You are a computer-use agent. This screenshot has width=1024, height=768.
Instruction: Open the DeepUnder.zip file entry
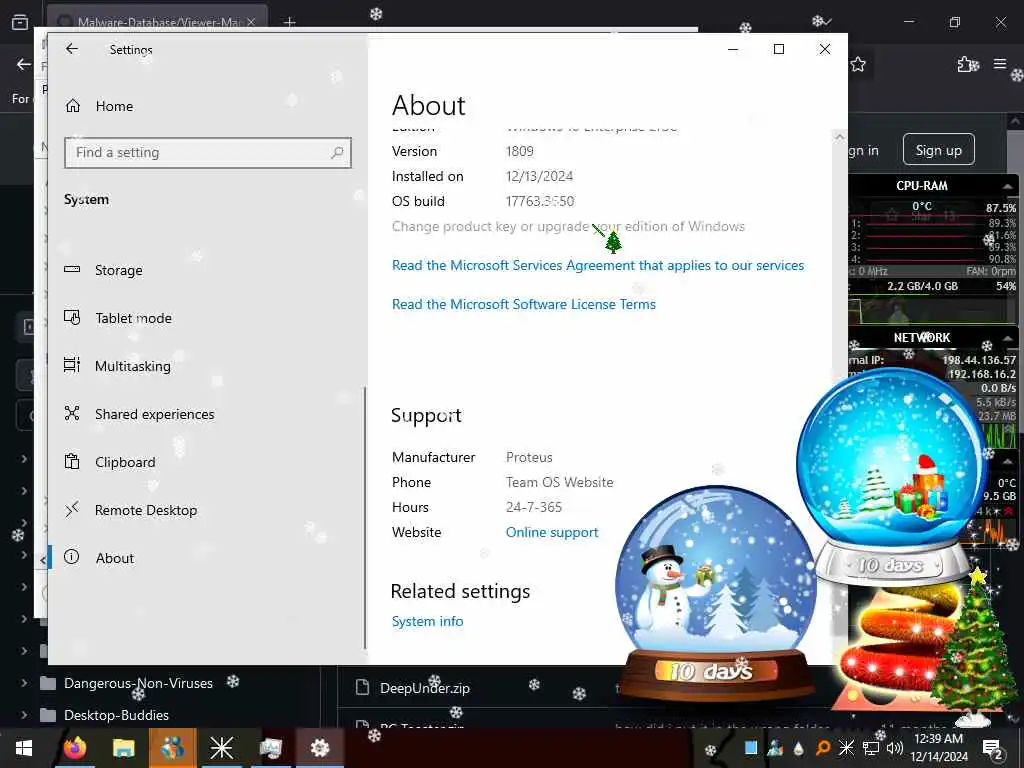click(424, 688)
